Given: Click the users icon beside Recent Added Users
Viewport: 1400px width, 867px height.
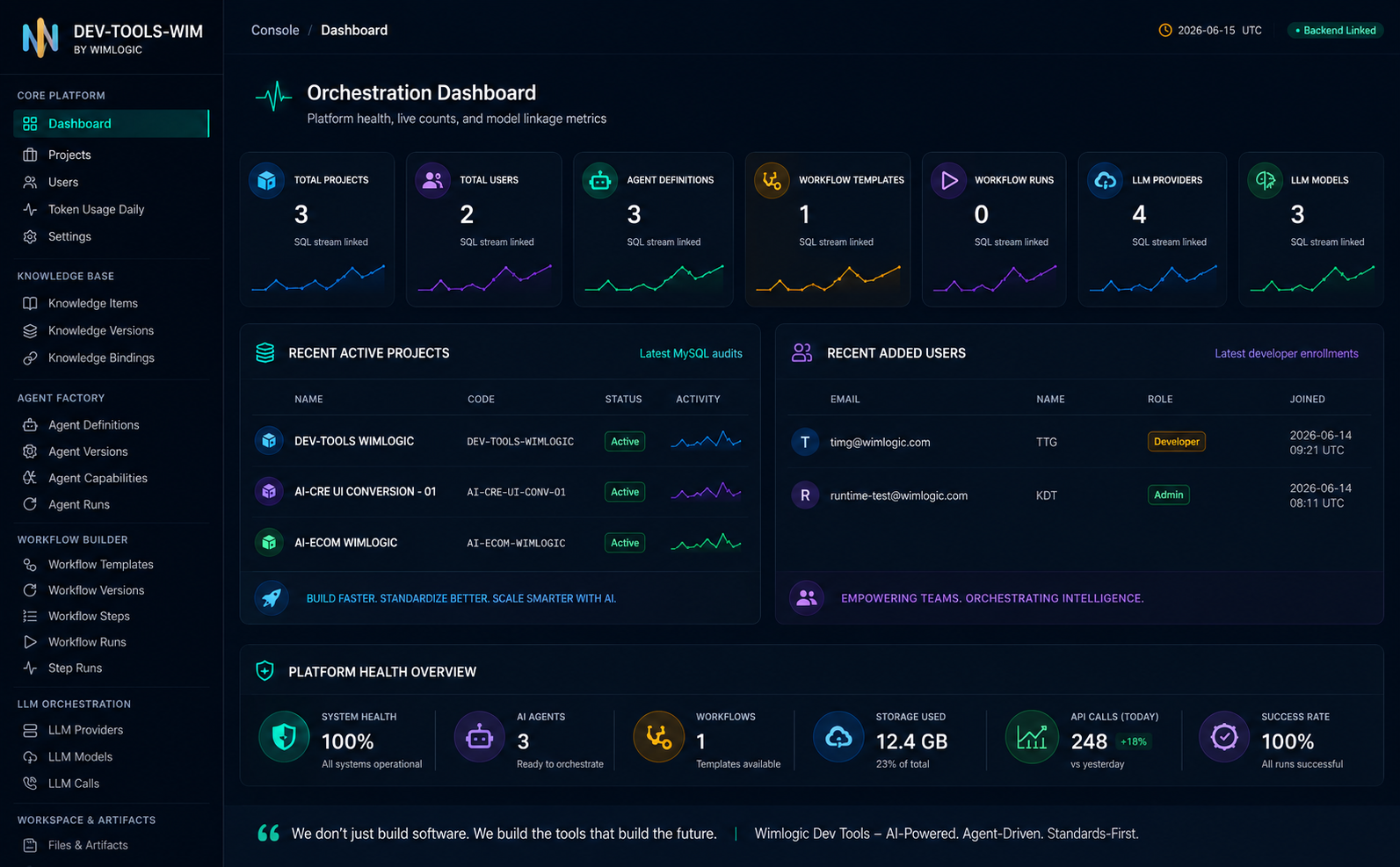Looking at the screenshot, I should click(x=802, y=353).
